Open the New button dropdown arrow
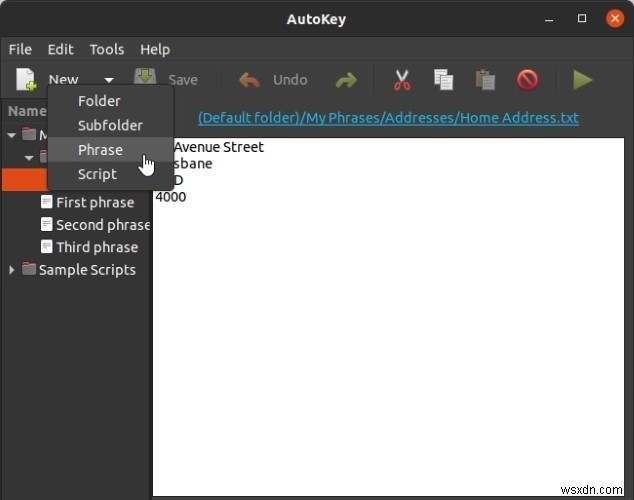 click(x=109, y=80)
